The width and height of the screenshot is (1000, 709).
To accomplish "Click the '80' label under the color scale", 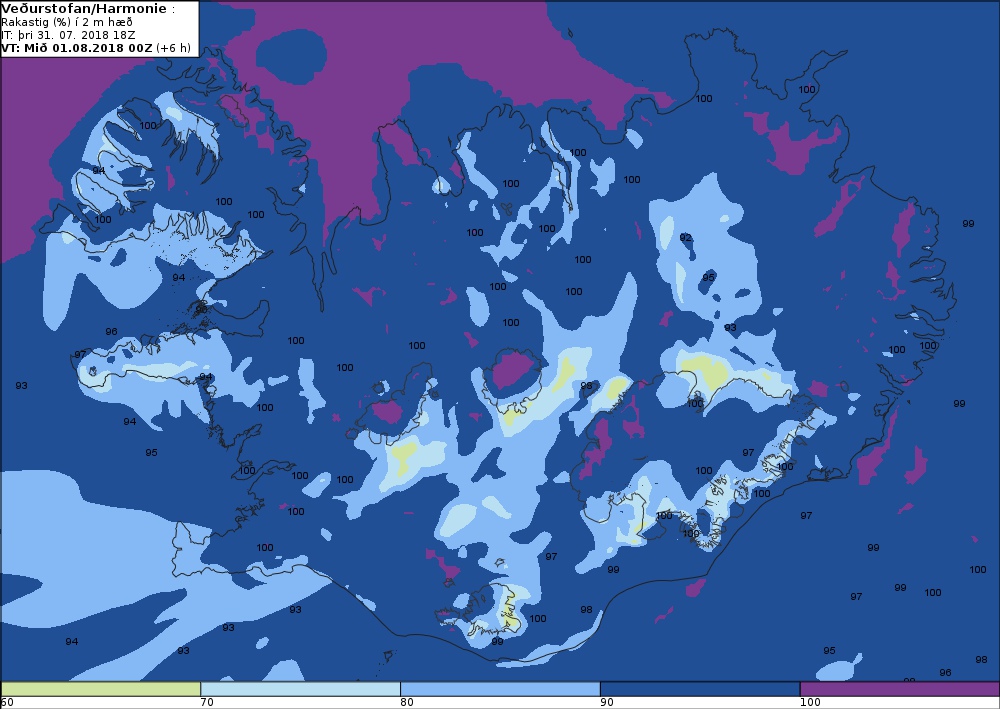I will 407,703.
